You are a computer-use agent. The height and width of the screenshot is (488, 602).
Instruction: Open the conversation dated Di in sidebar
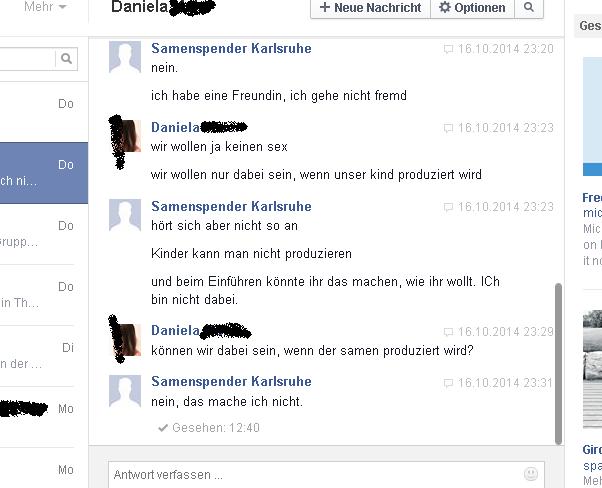click(x=37, y=356)
